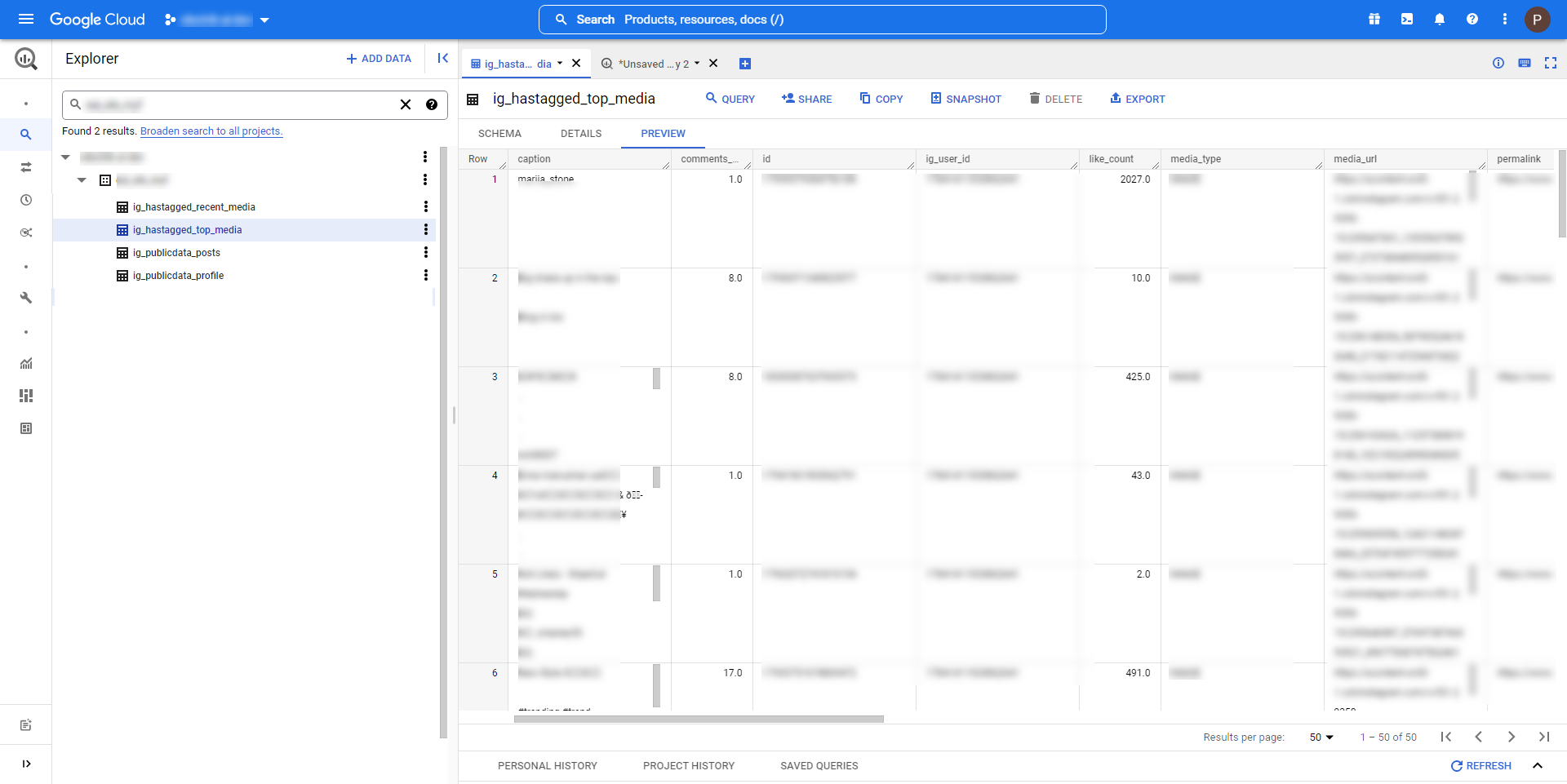Collapse the dataset tree node
The height and width of the screenshot is (784, 1567).
82,180
